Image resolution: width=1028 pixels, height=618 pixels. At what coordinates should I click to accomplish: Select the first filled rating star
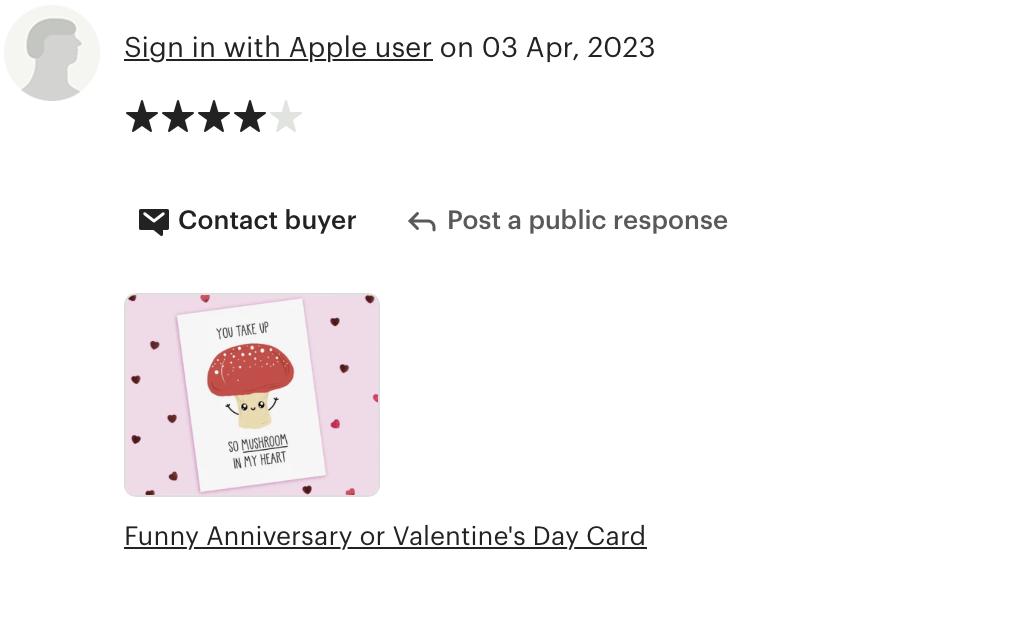point(142,117)
